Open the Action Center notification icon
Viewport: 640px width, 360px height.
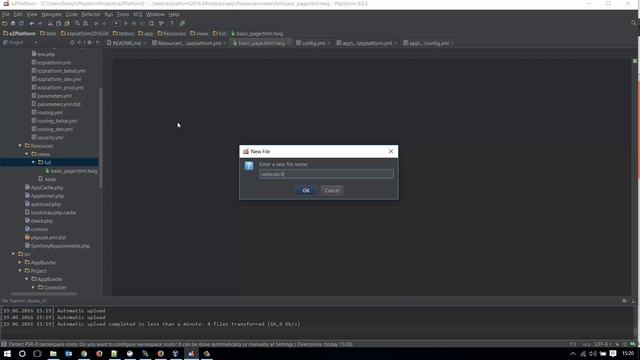point(613,354)
